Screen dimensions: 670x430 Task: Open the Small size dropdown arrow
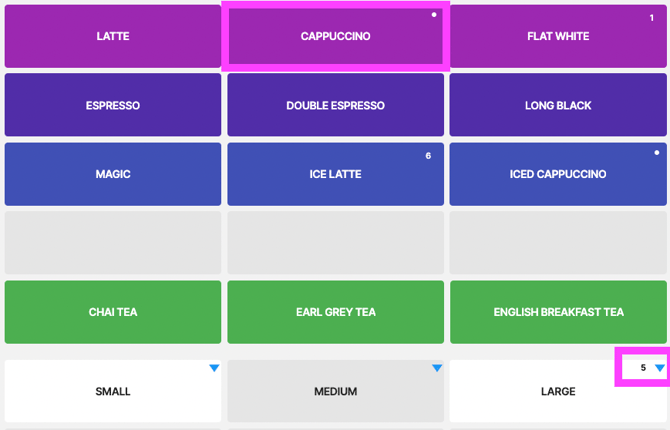[214, 368]
